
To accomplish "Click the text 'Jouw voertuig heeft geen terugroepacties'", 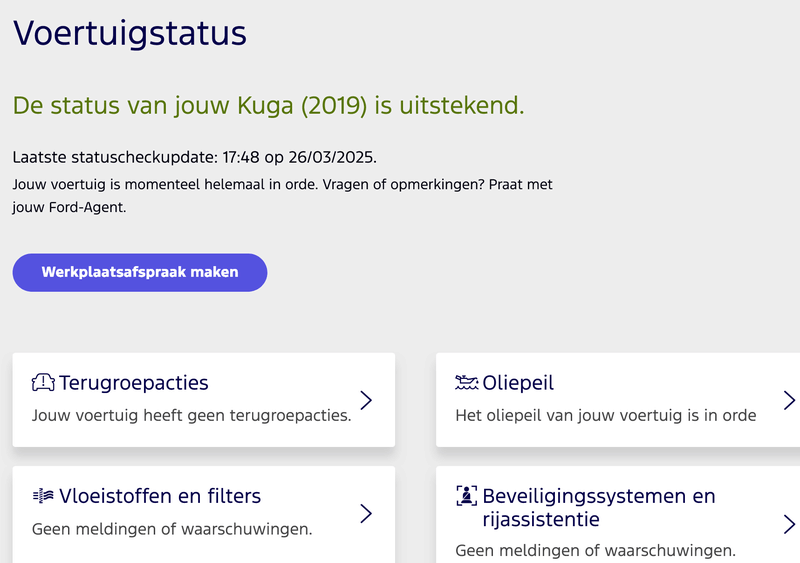I will pyautogui.click(x=192, y=415).
